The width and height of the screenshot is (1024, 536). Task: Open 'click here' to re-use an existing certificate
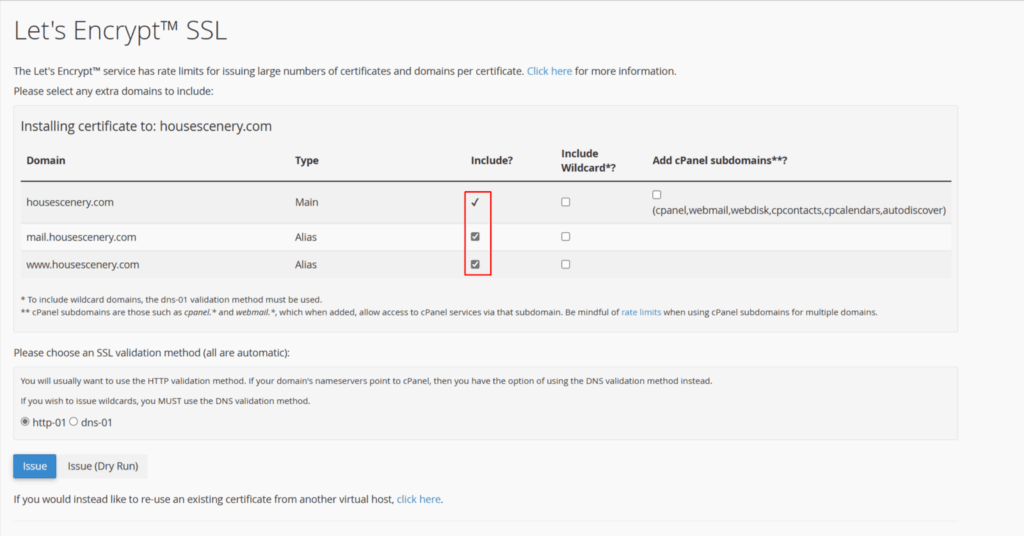[419, 498]
